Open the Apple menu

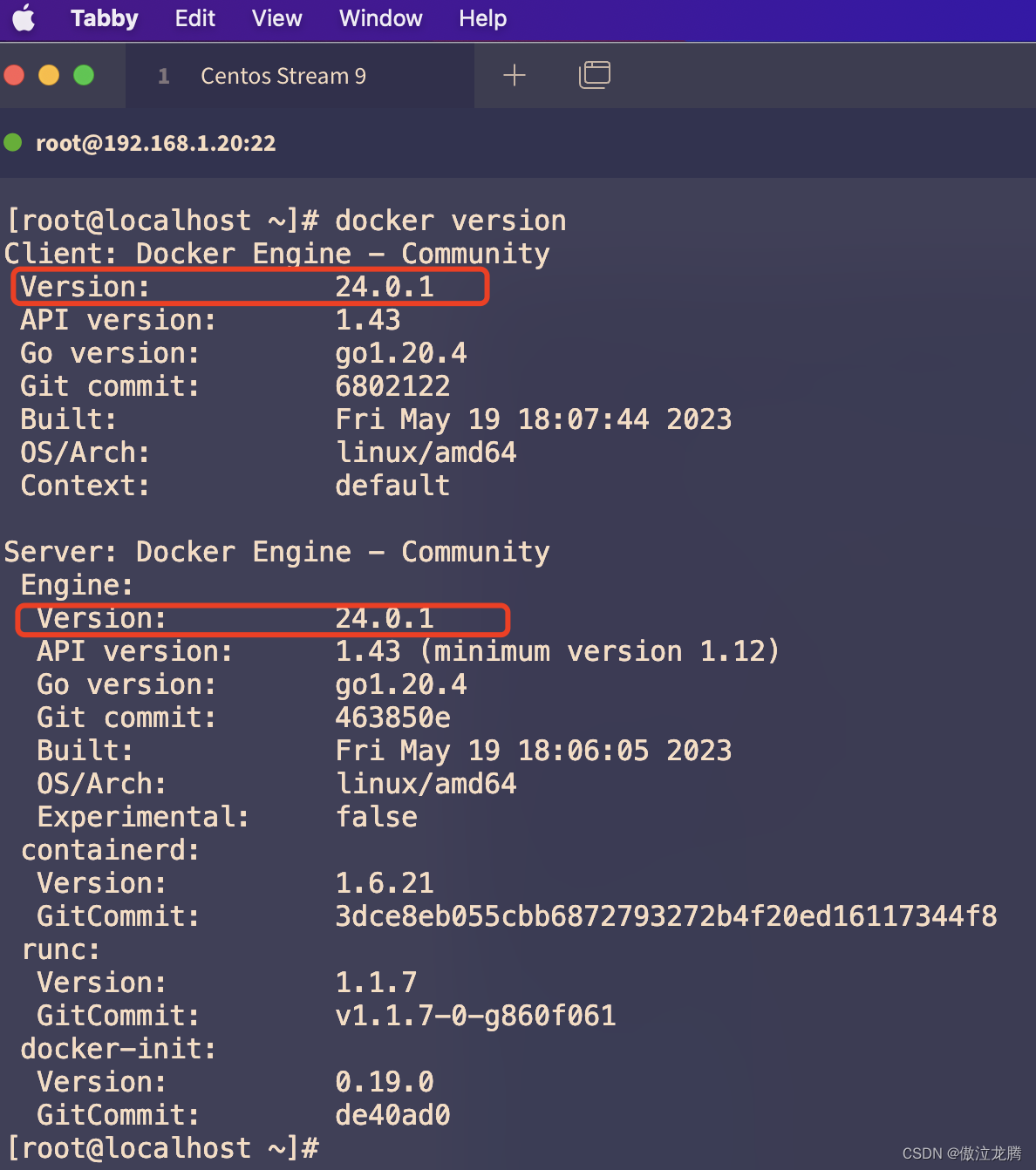click(24, 18)
